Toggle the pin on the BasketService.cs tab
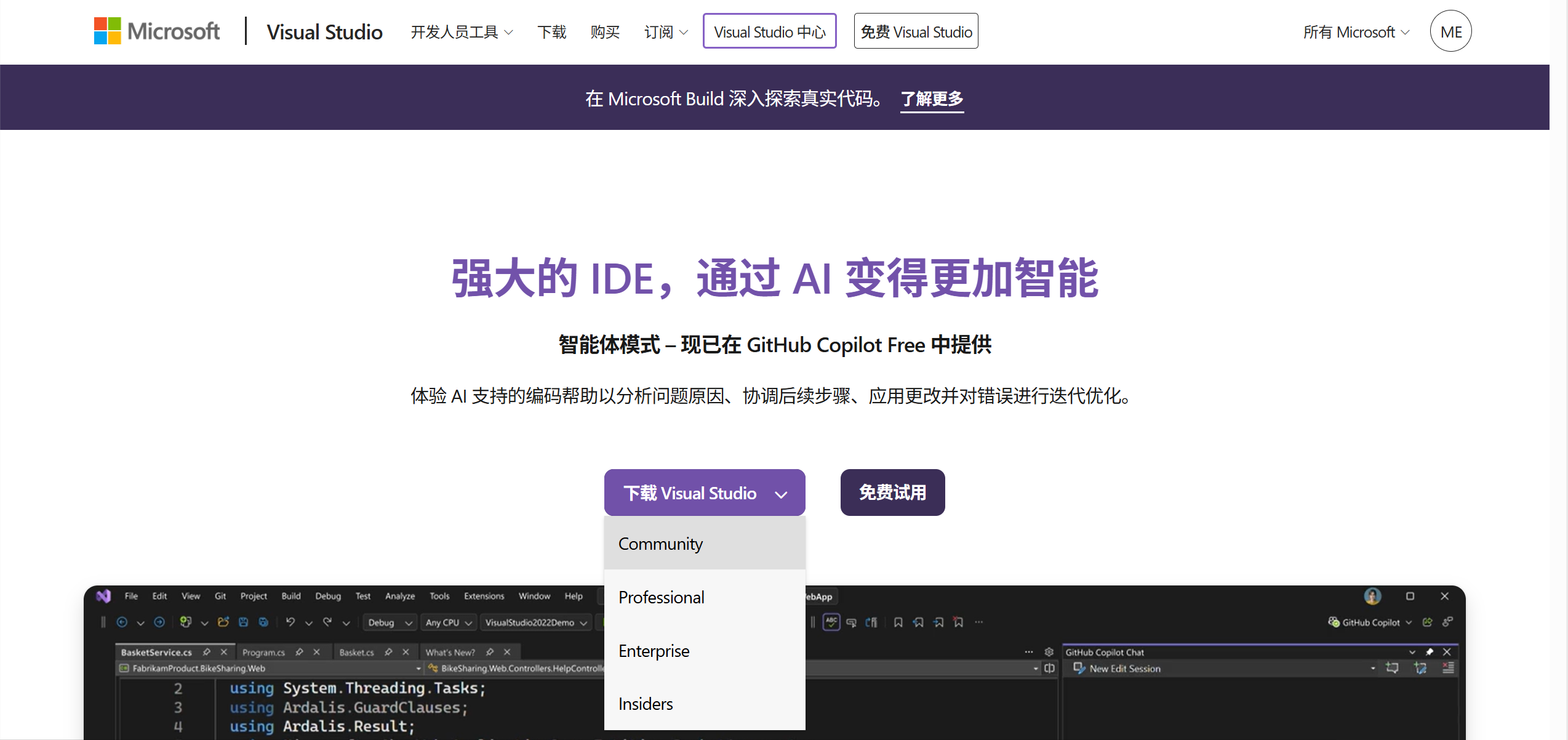The height and width of the screenshot is (740, 1568). [x=207, y=652]
